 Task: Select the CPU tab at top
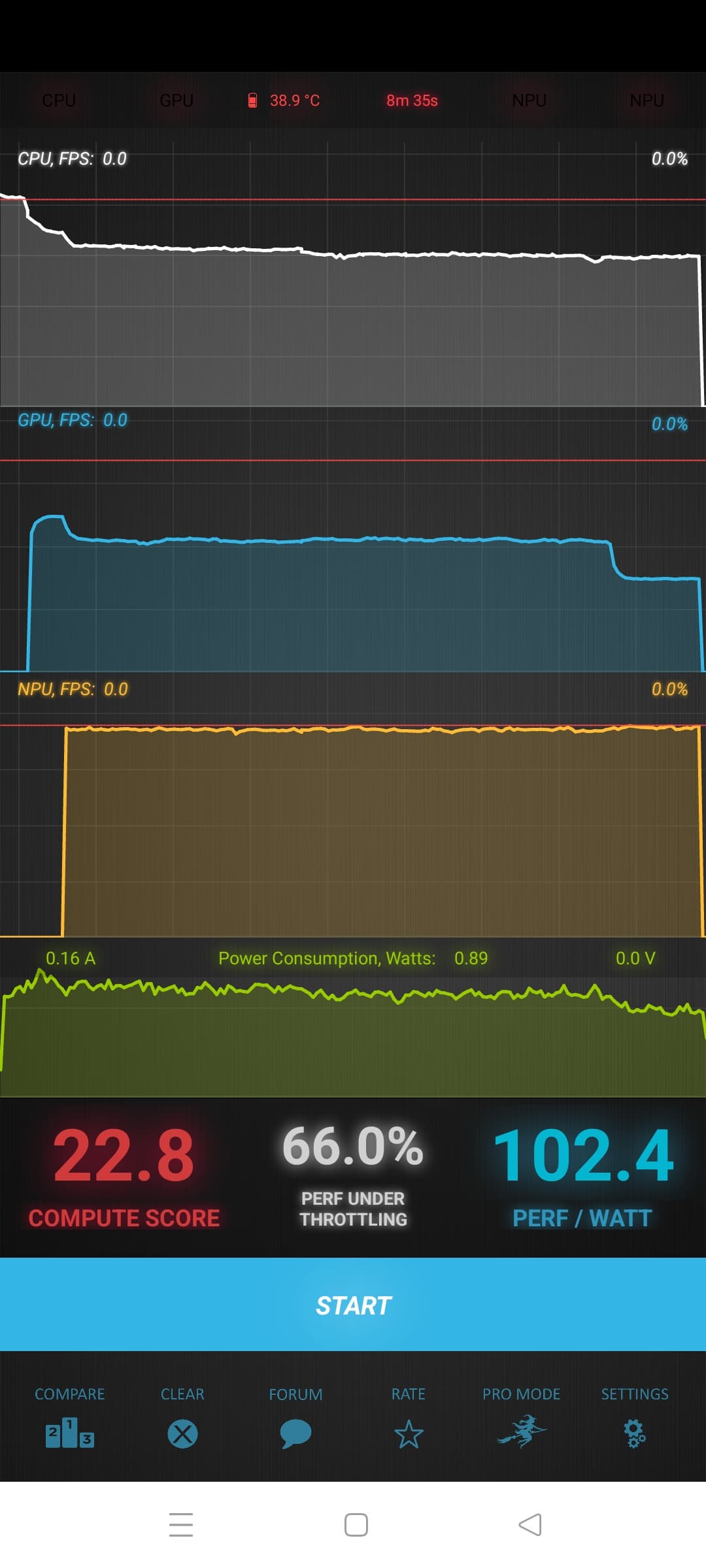point(59,100)
